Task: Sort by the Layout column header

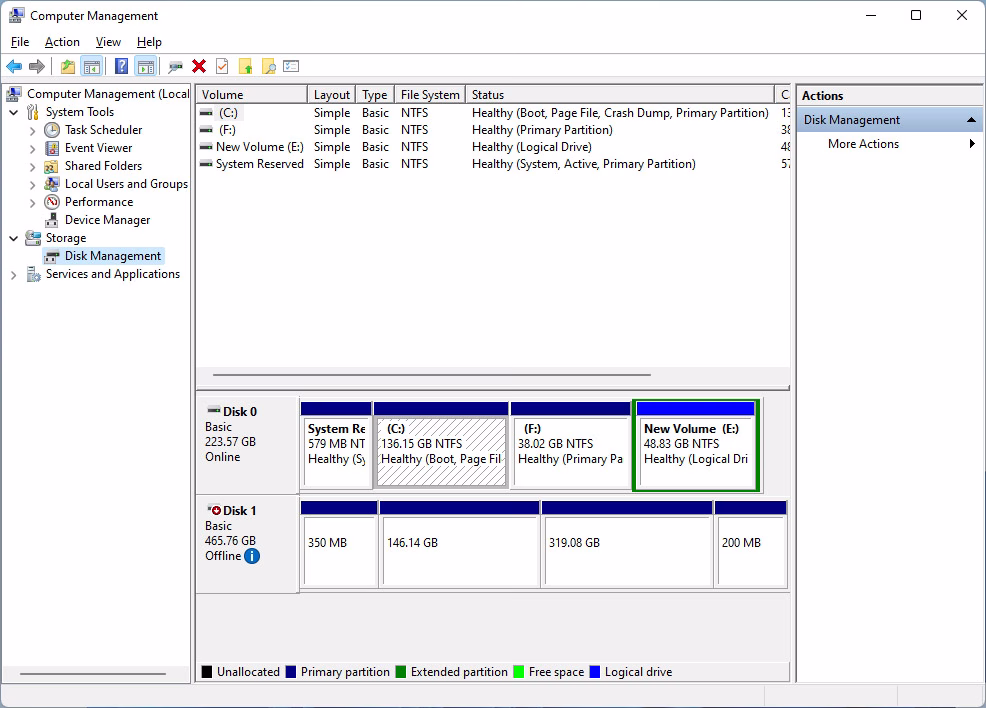Action: click(x=331, y=94)
